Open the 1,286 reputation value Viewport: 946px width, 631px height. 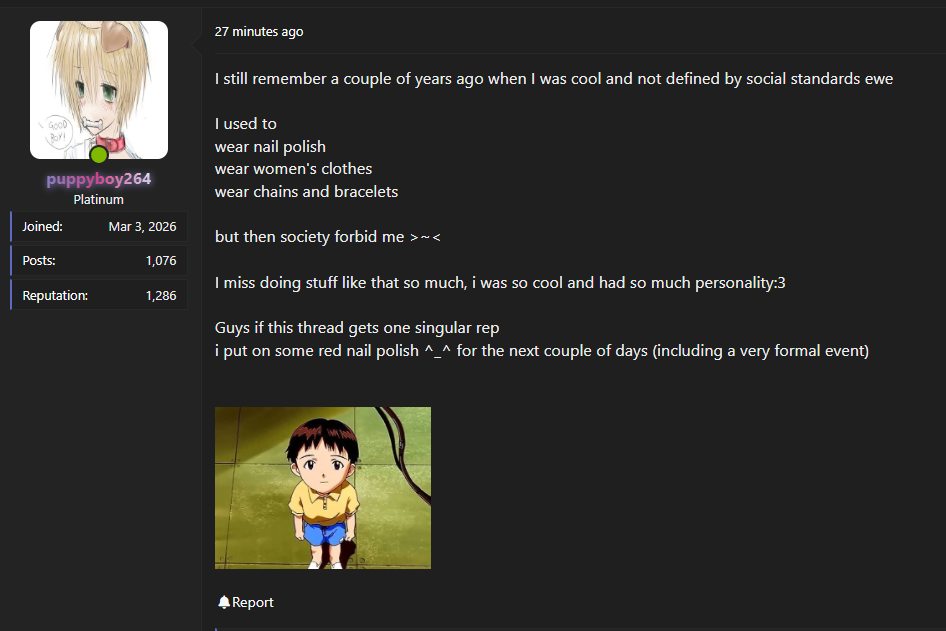tap(161, 296)
